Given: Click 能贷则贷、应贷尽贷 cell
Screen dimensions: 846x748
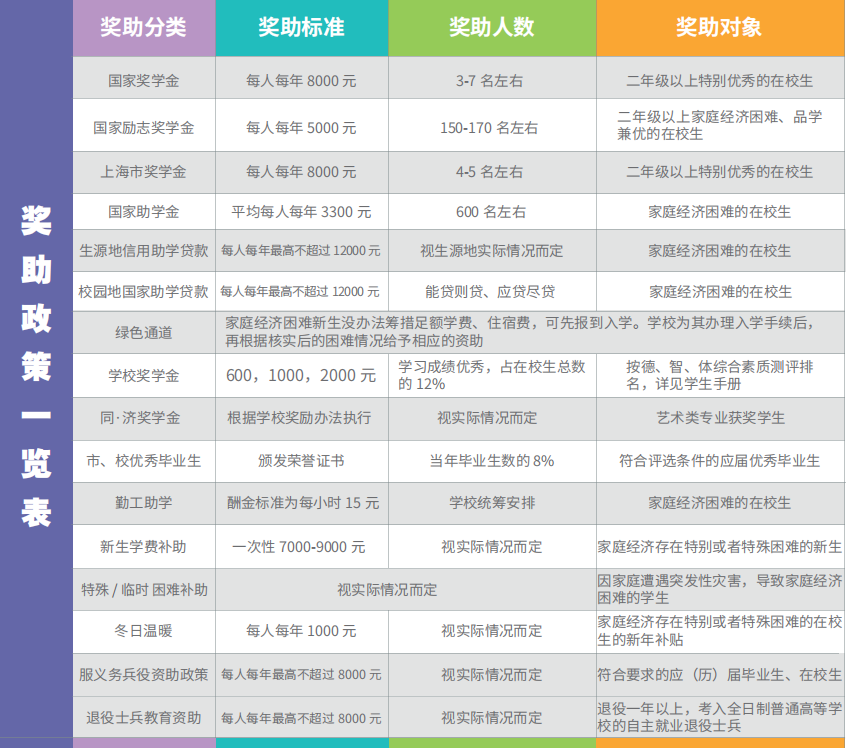Looking at the screenshot, I should 492,292.
